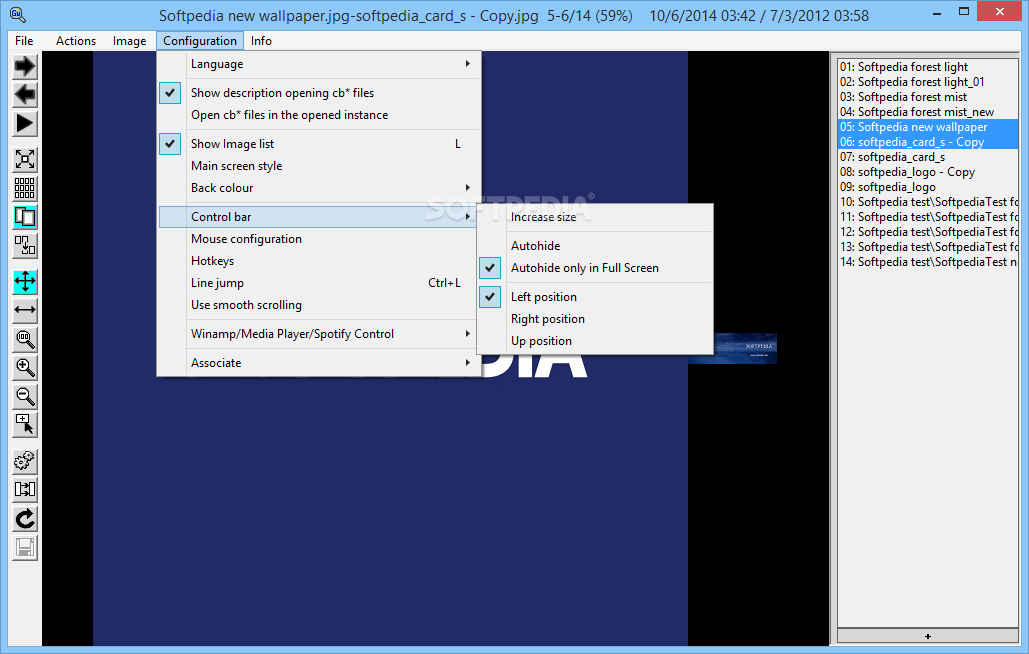Click Increase size in submenu
1029x654 pixels.
595,217
